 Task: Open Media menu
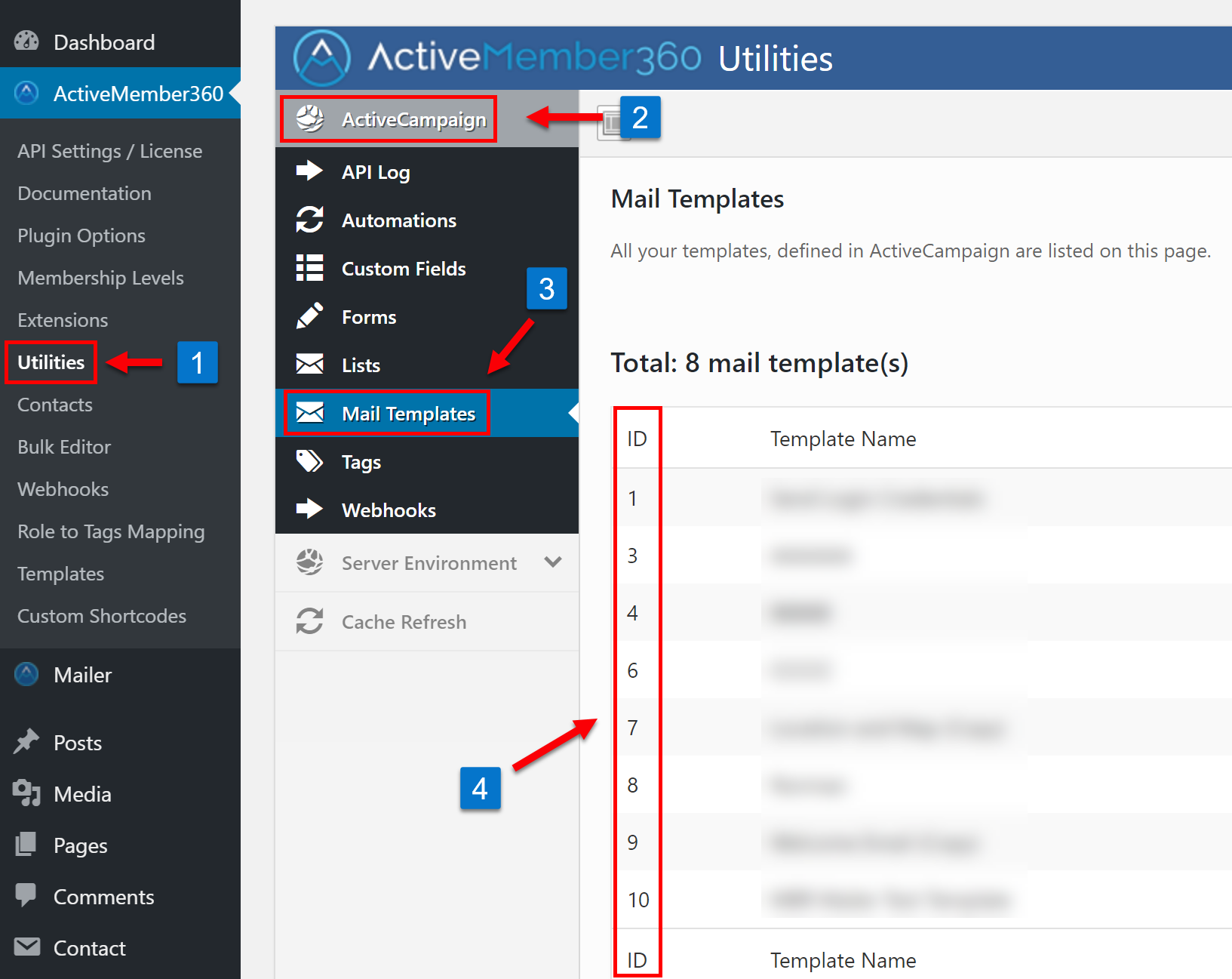[120, 794]
